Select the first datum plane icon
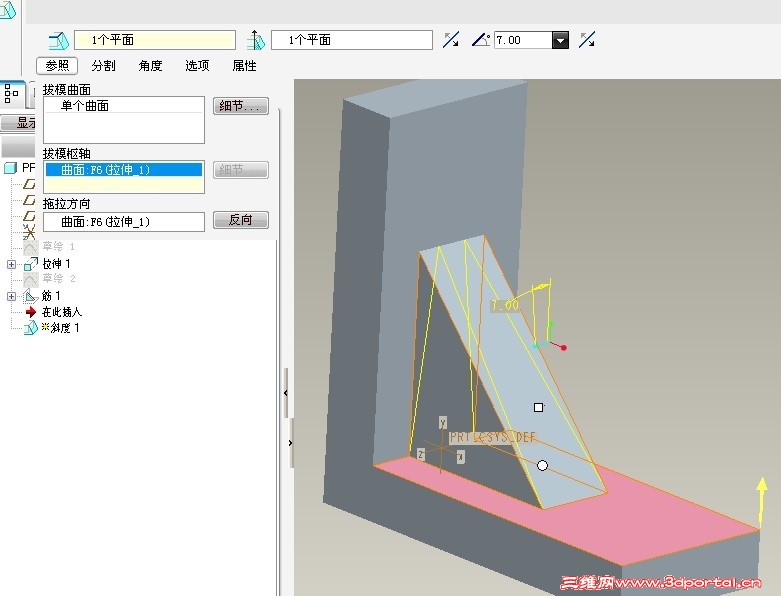Image resolution: width=781 pixels, height=596 pixels. coord(29,184)
